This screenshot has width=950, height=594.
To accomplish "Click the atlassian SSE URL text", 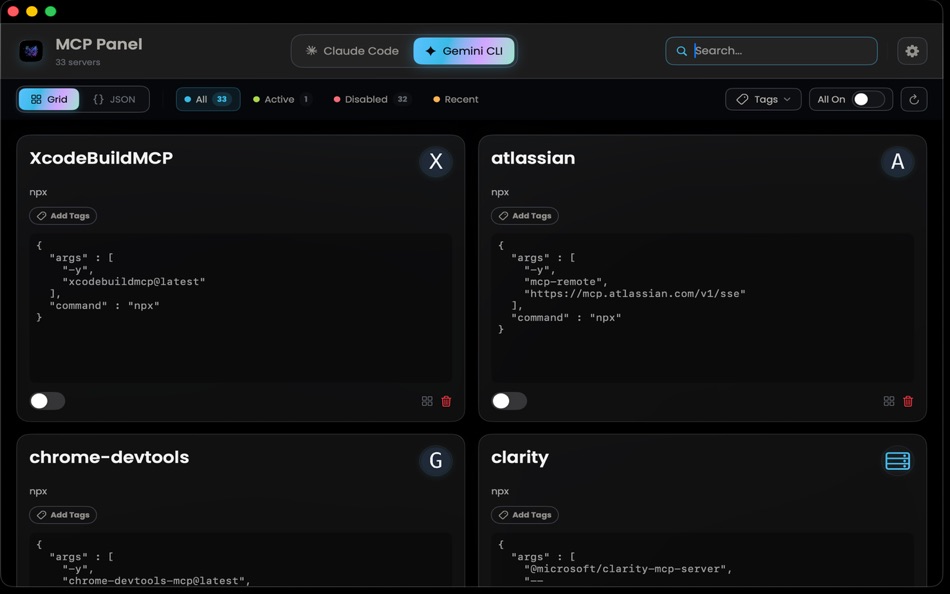I will click(635, 293).
